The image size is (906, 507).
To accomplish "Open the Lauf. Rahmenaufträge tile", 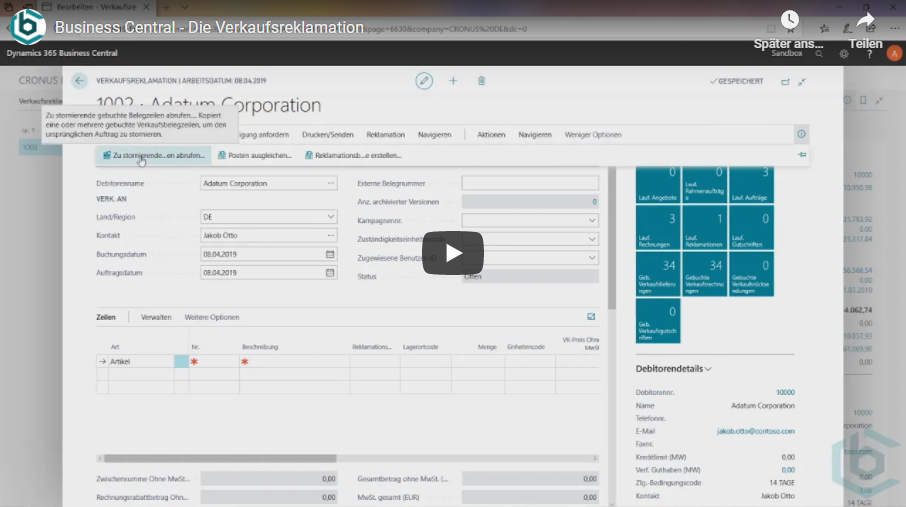I will pos(705,184).
